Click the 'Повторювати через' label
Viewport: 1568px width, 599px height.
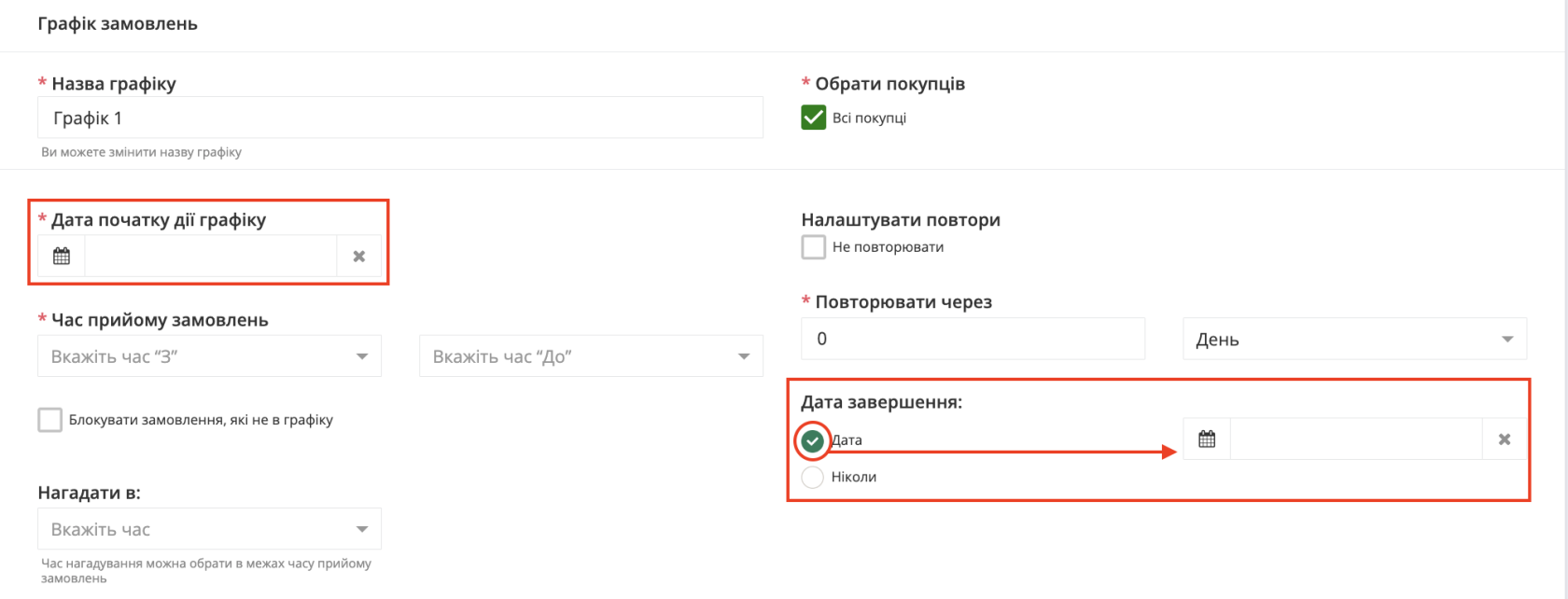click(903, 301)
